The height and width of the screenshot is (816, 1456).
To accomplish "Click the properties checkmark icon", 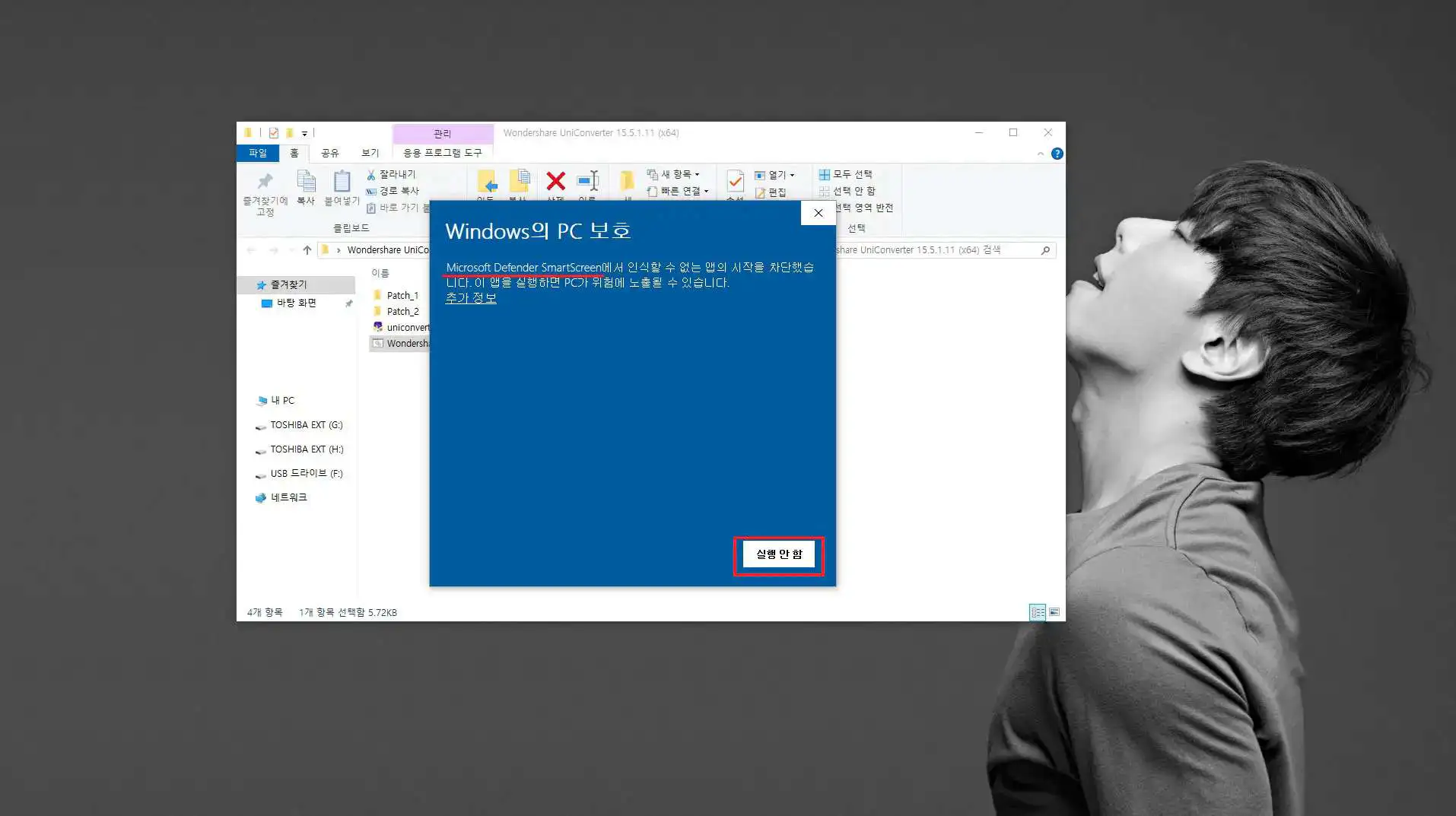I will coord(735,181).
